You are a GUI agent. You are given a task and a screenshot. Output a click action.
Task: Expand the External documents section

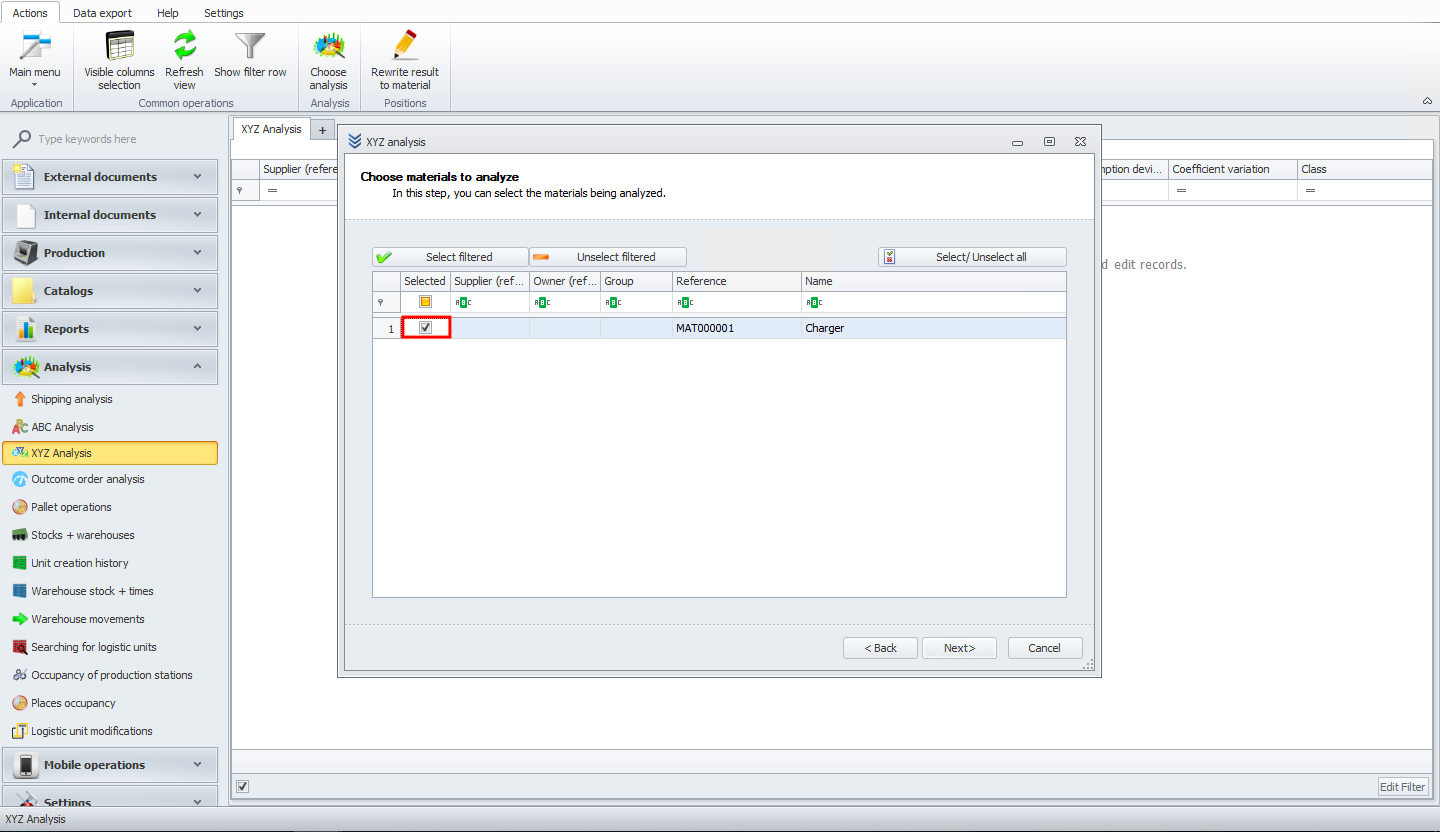pos(110,177)
